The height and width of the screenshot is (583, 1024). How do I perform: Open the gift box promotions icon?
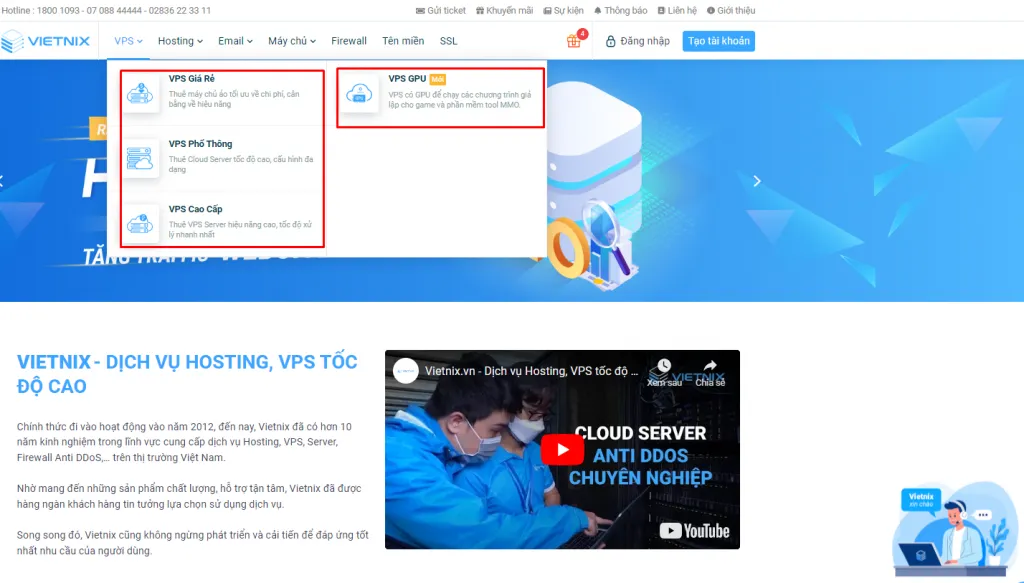573,41
